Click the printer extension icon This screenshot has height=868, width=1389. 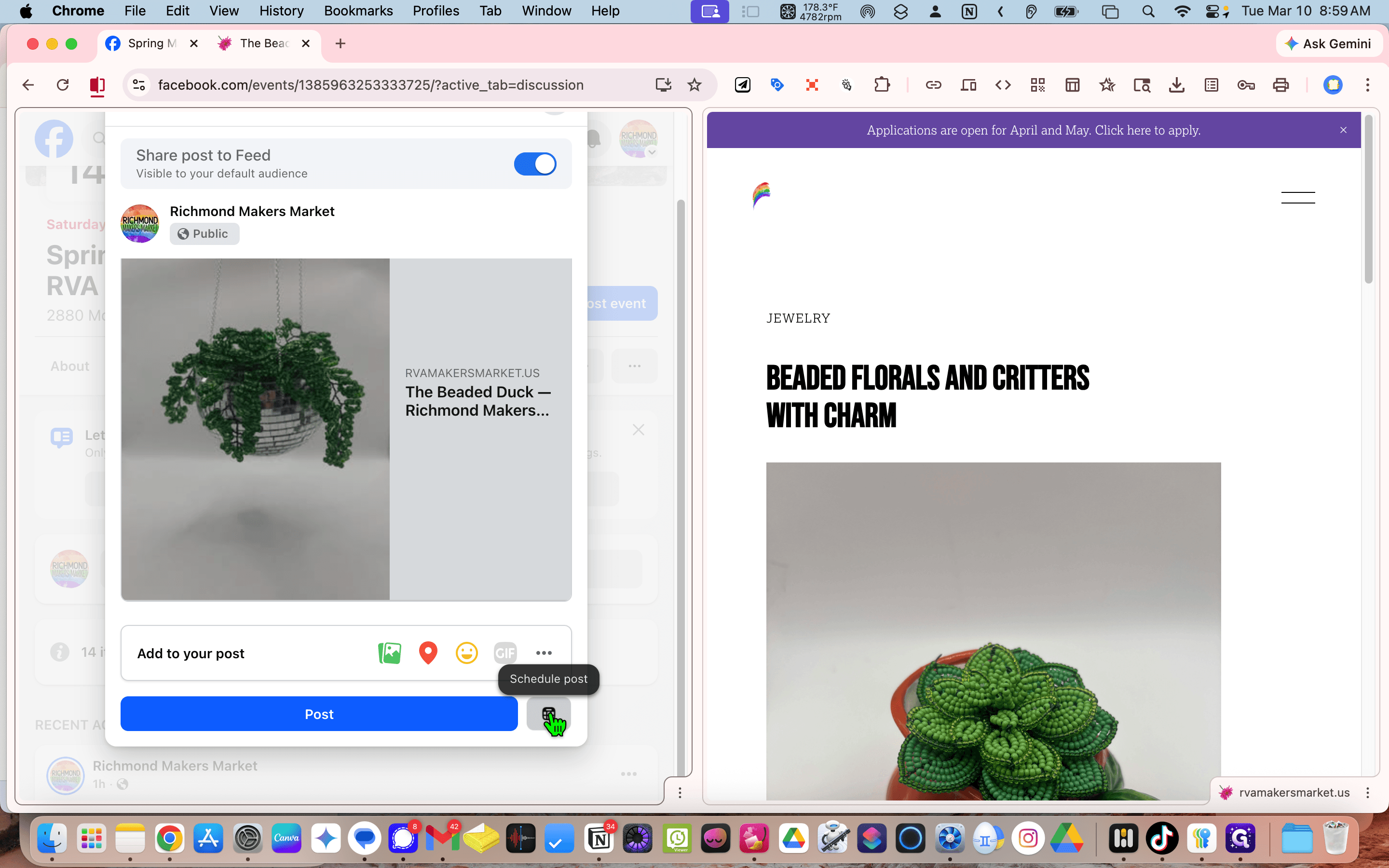point(1281,85)
